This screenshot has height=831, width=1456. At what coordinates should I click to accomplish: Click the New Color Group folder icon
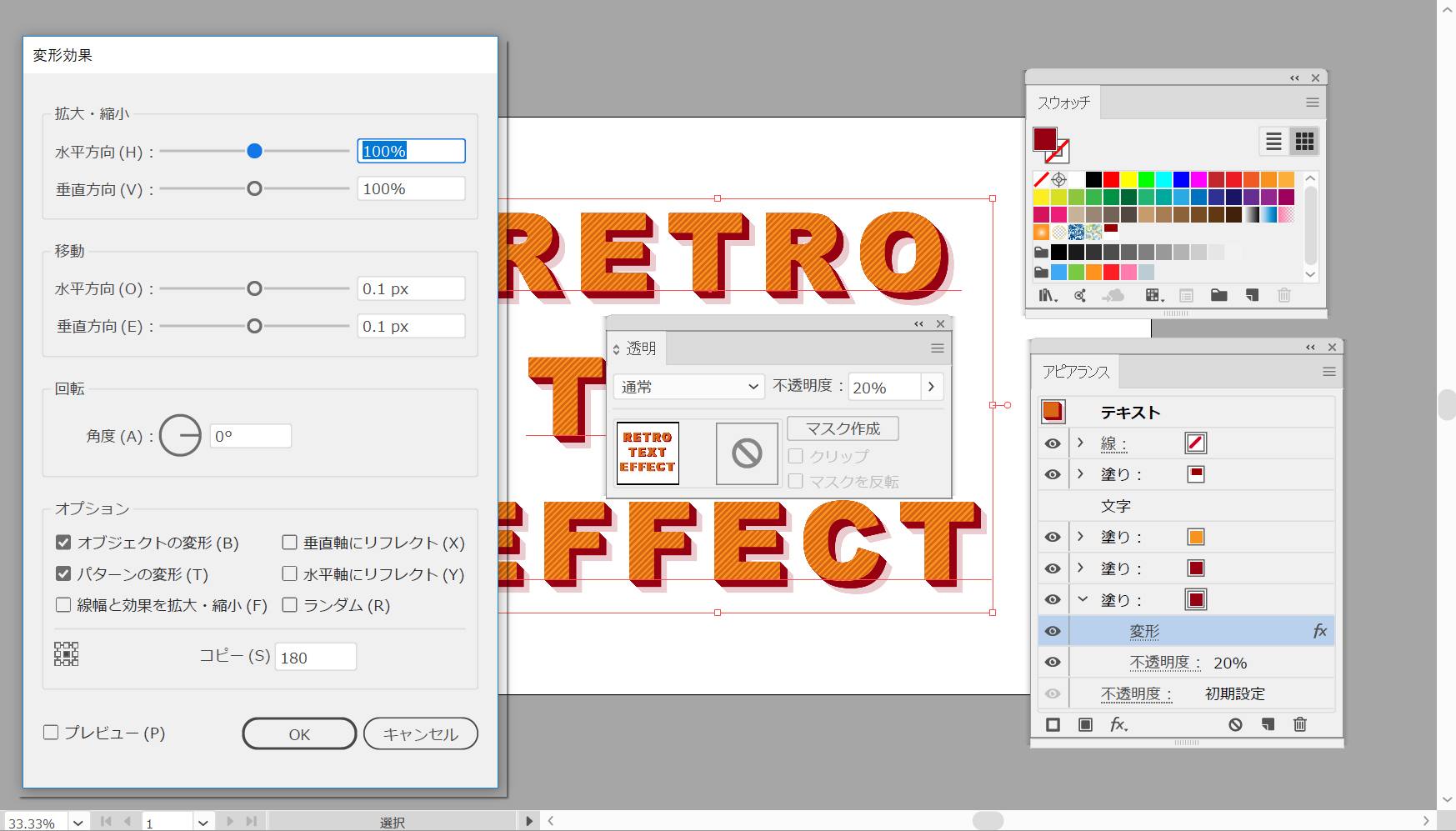pyautogui.click(x=1218, y=296)
